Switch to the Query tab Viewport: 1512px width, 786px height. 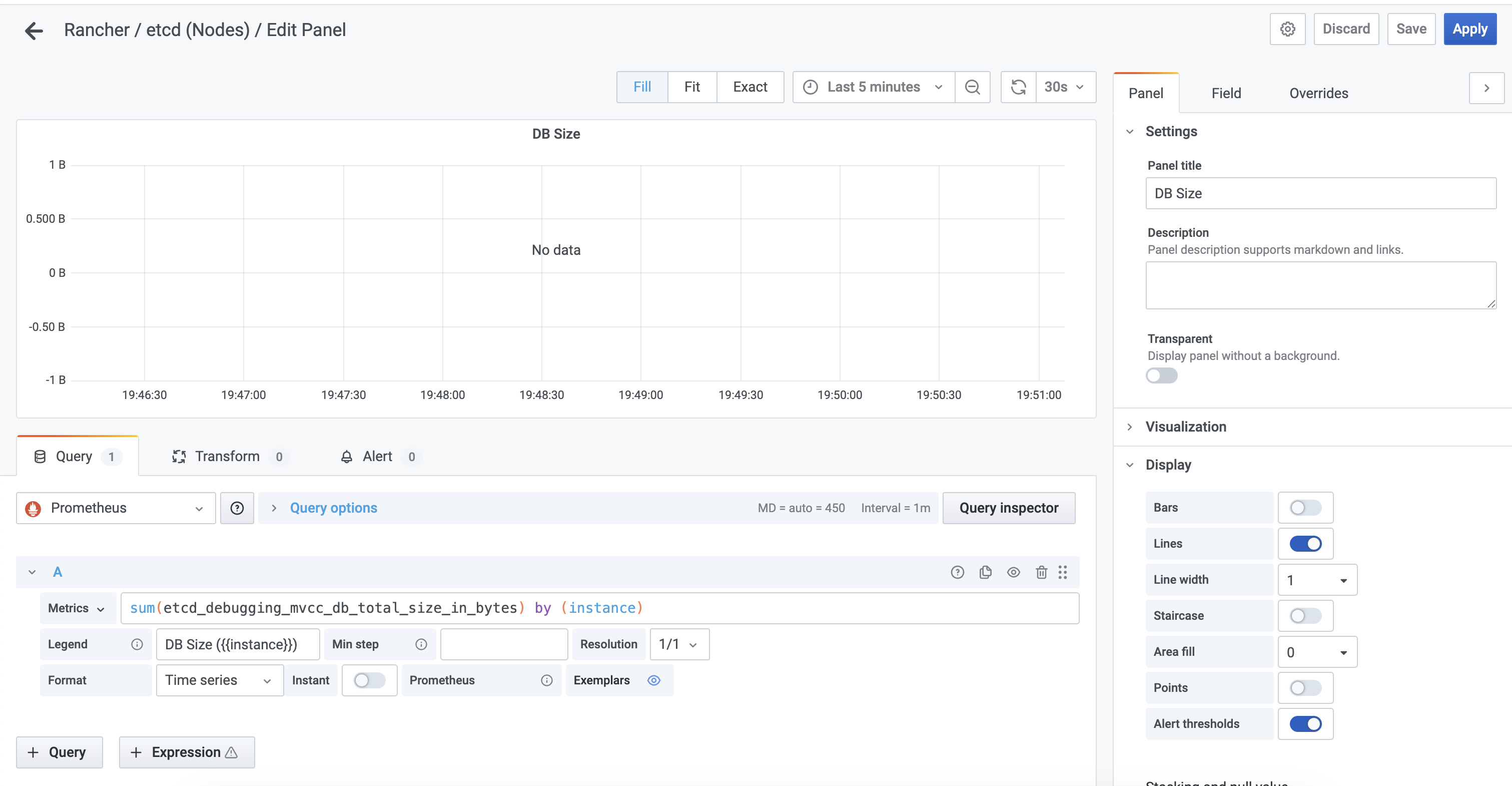[x=78, y=457]
